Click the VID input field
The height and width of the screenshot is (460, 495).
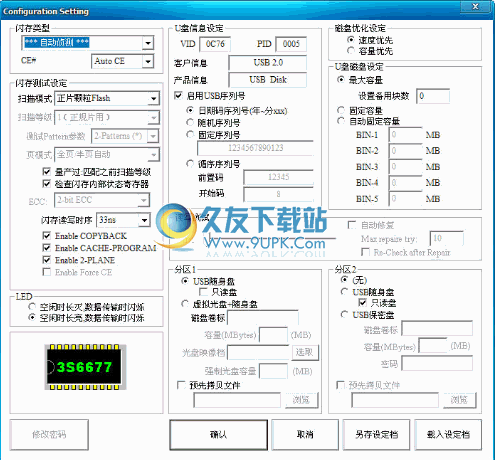215,44
